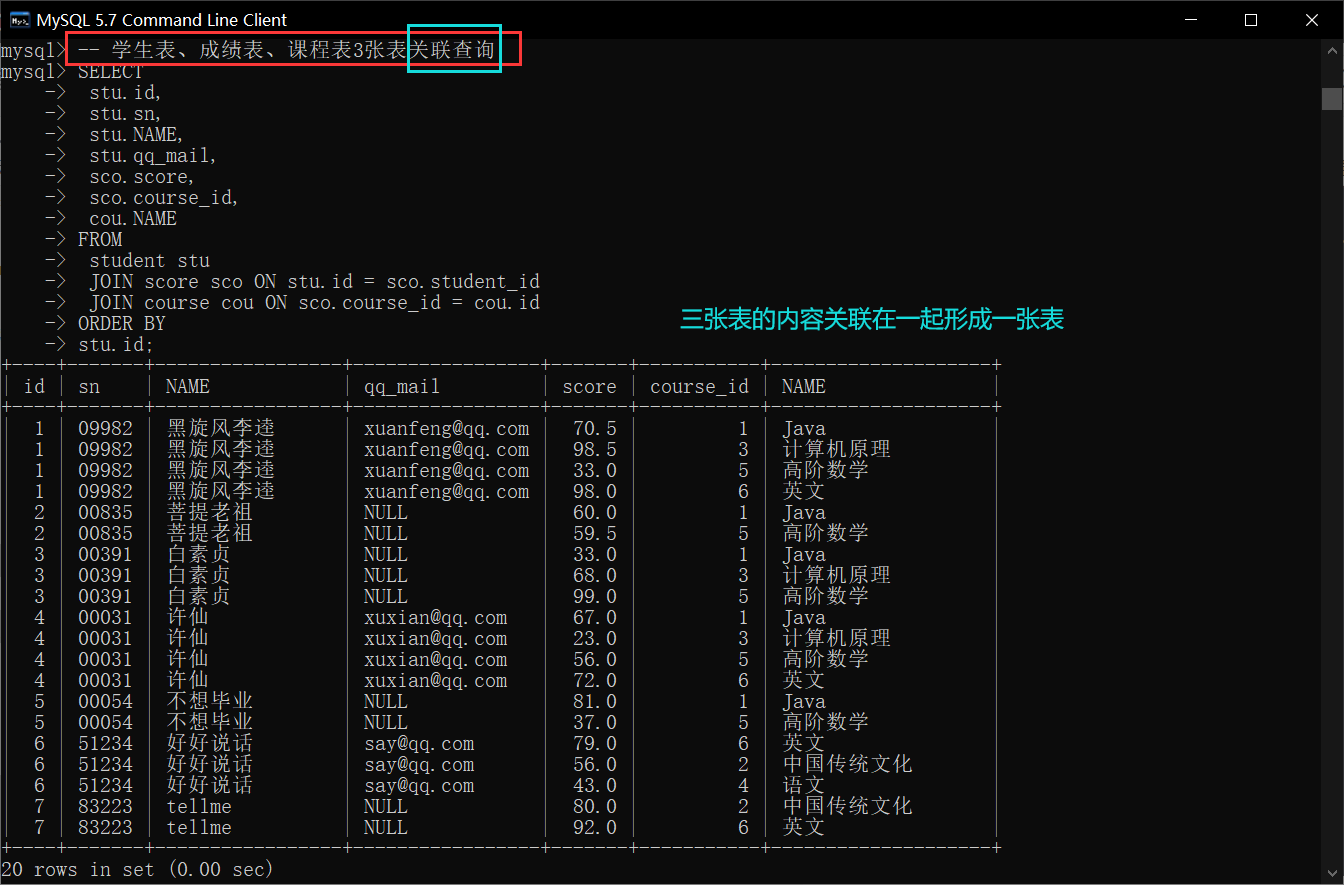Minimize the MySQL Command Line Client window
This screenshot has width=1344, height=885.
[1191, 19]
